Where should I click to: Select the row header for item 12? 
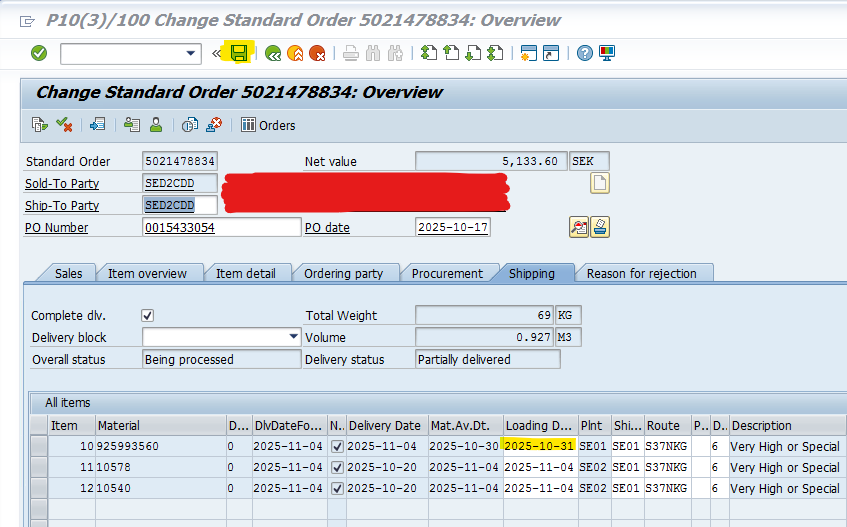[39, 489]
